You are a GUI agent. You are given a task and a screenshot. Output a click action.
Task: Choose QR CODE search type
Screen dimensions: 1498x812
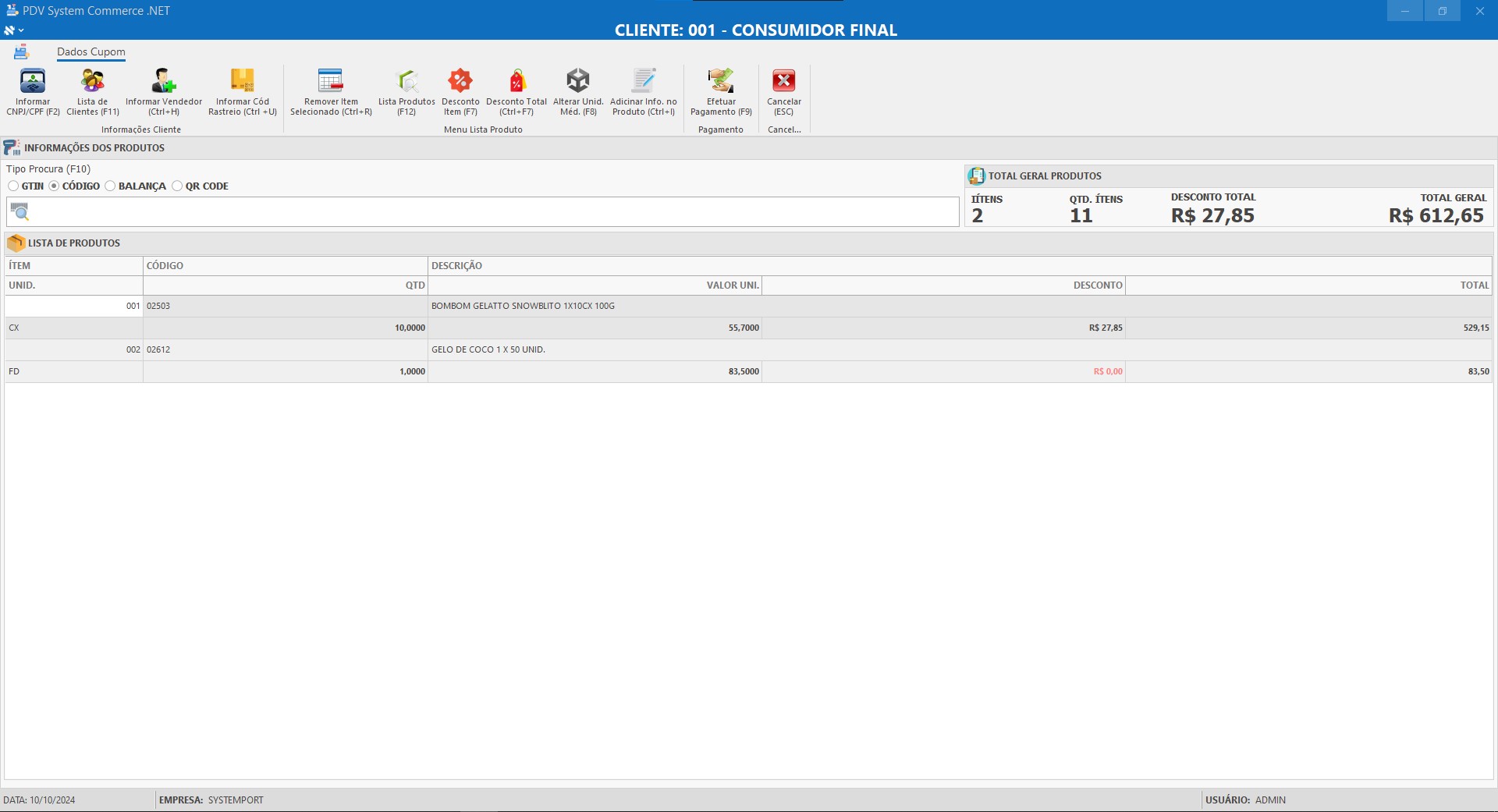178,186
